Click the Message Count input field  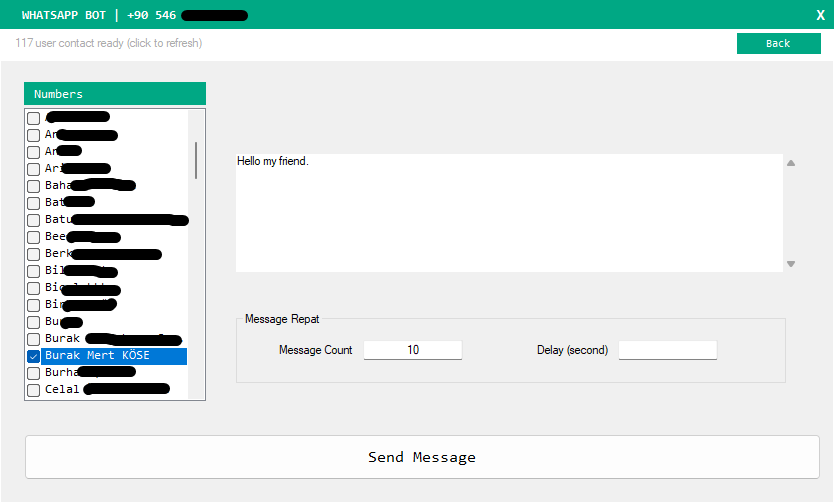pyautogui.click(x=413, y=350)
